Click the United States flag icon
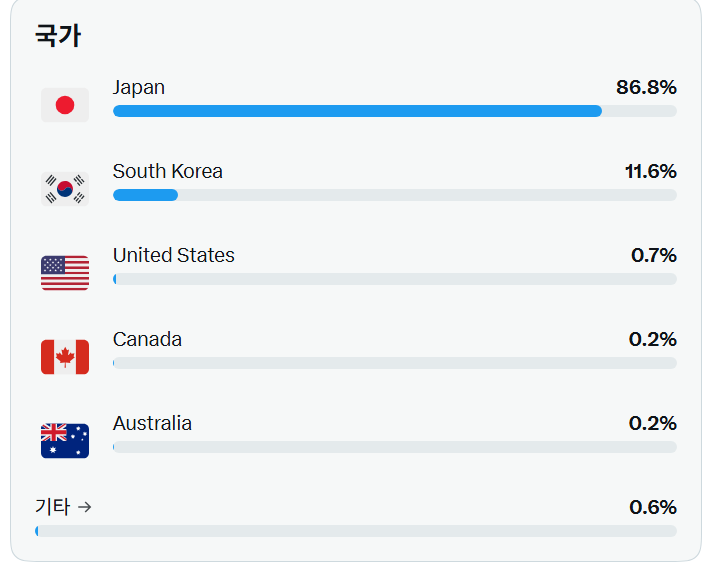This screenshot has width=719, height=568. [x=65, y=273]
